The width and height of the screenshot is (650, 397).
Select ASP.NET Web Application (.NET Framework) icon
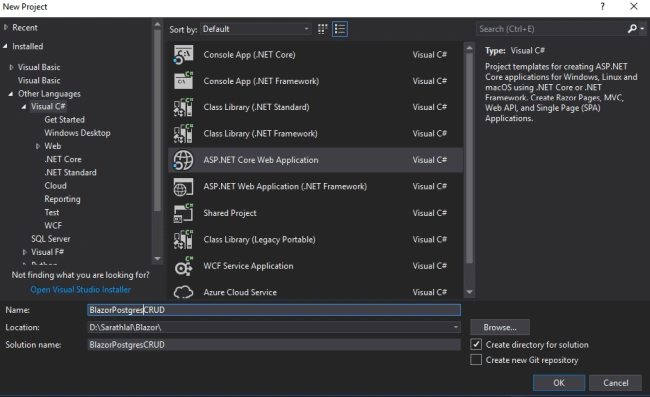(x=183, y=187)
